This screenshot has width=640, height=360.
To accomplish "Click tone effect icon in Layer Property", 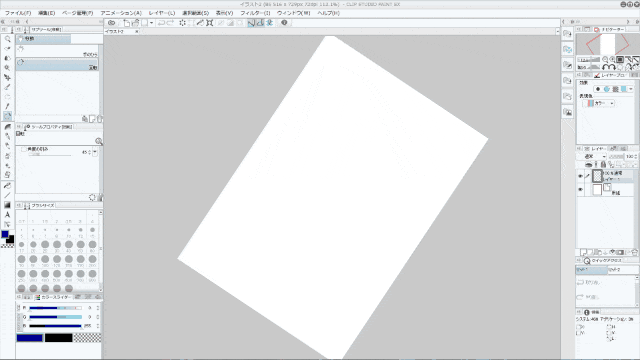I will pyautogui.click(x=616, y=89).
